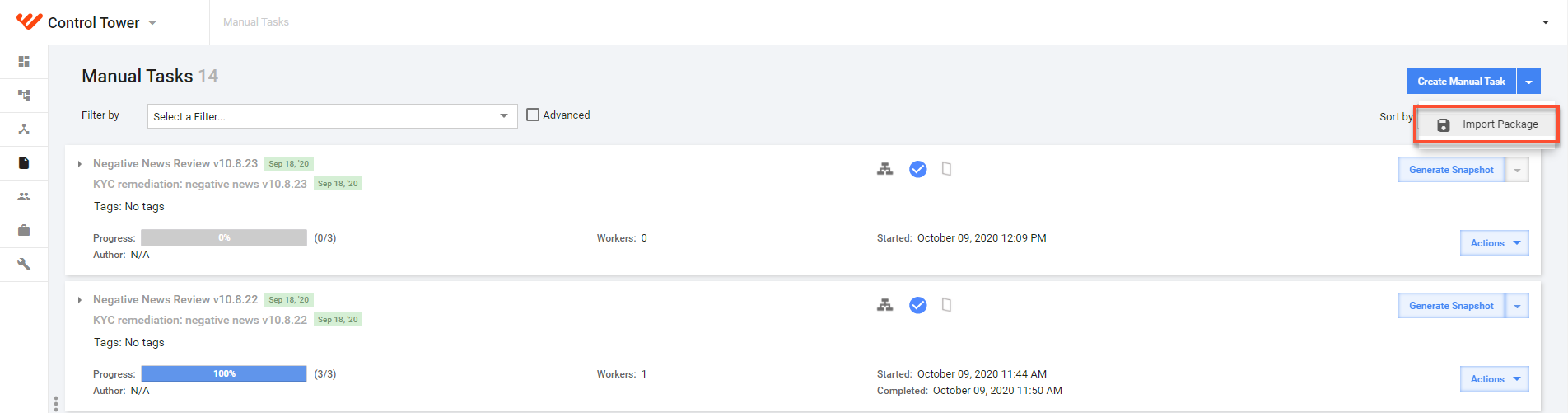This screenshot has height=413, width=1568.
Task: Click Generate Snapshot for v10.8.22
Action: (x=1451, y=306)
